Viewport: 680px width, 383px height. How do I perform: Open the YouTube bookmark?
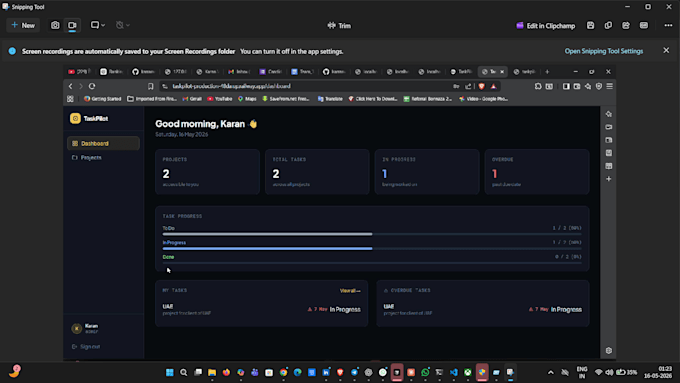[x=219, y=99]
